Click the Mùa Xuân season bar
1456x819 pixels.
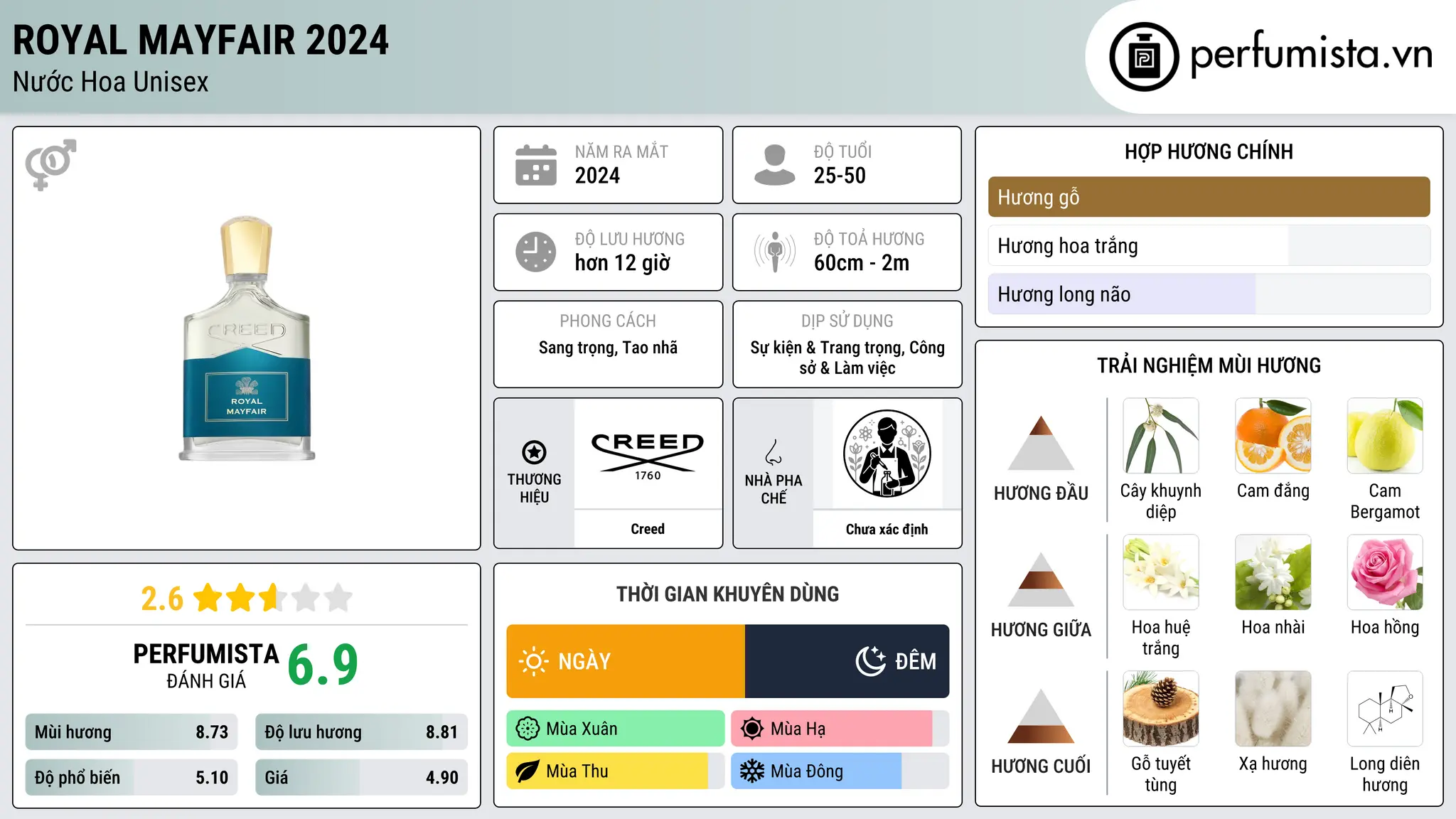(x=616, y=729)
